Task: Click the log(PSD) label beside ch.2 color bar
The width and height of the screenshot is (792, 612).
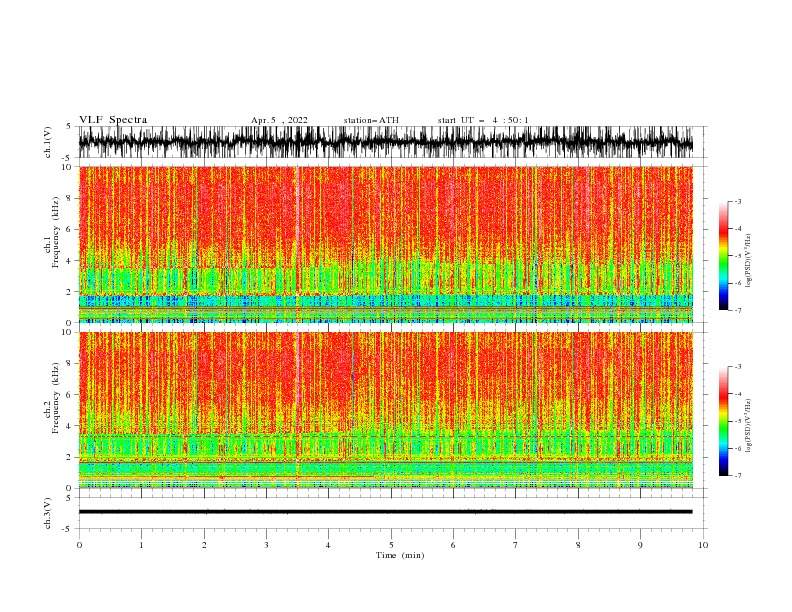Action: pos(749,426)
